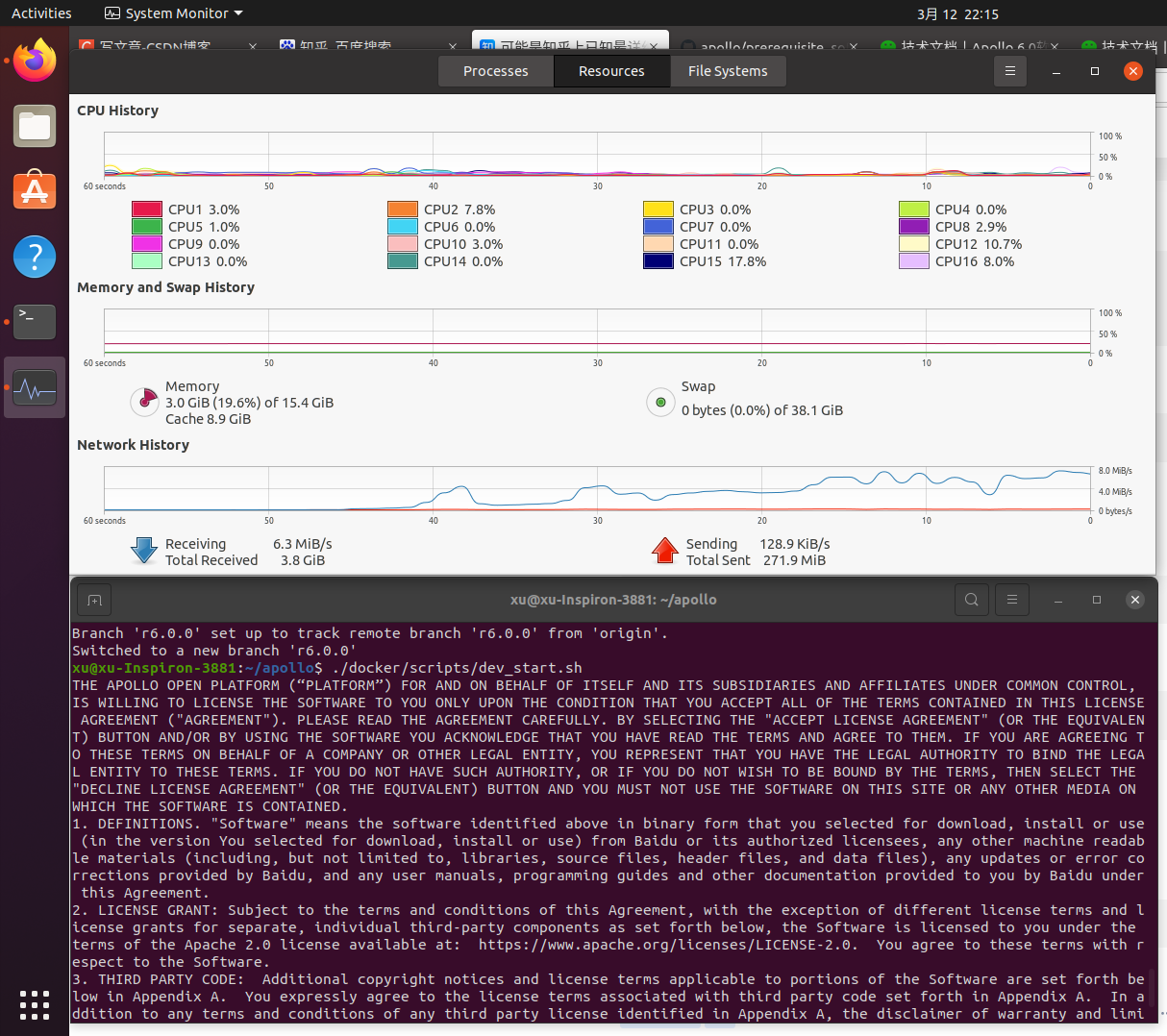Click Swap pie chart icon

tap(660, 402)
